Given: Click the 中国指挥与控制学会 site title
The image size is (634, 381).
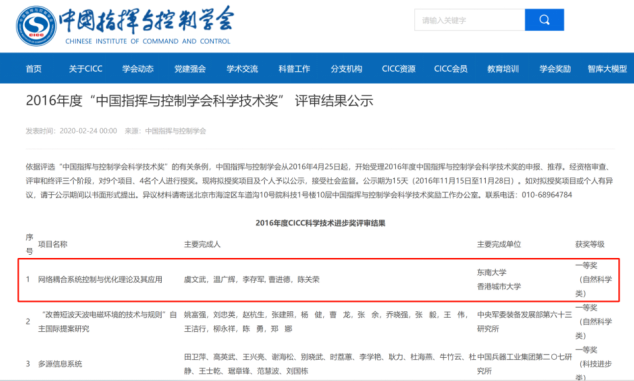Looking at the screenshot, I should coord(146,20).
